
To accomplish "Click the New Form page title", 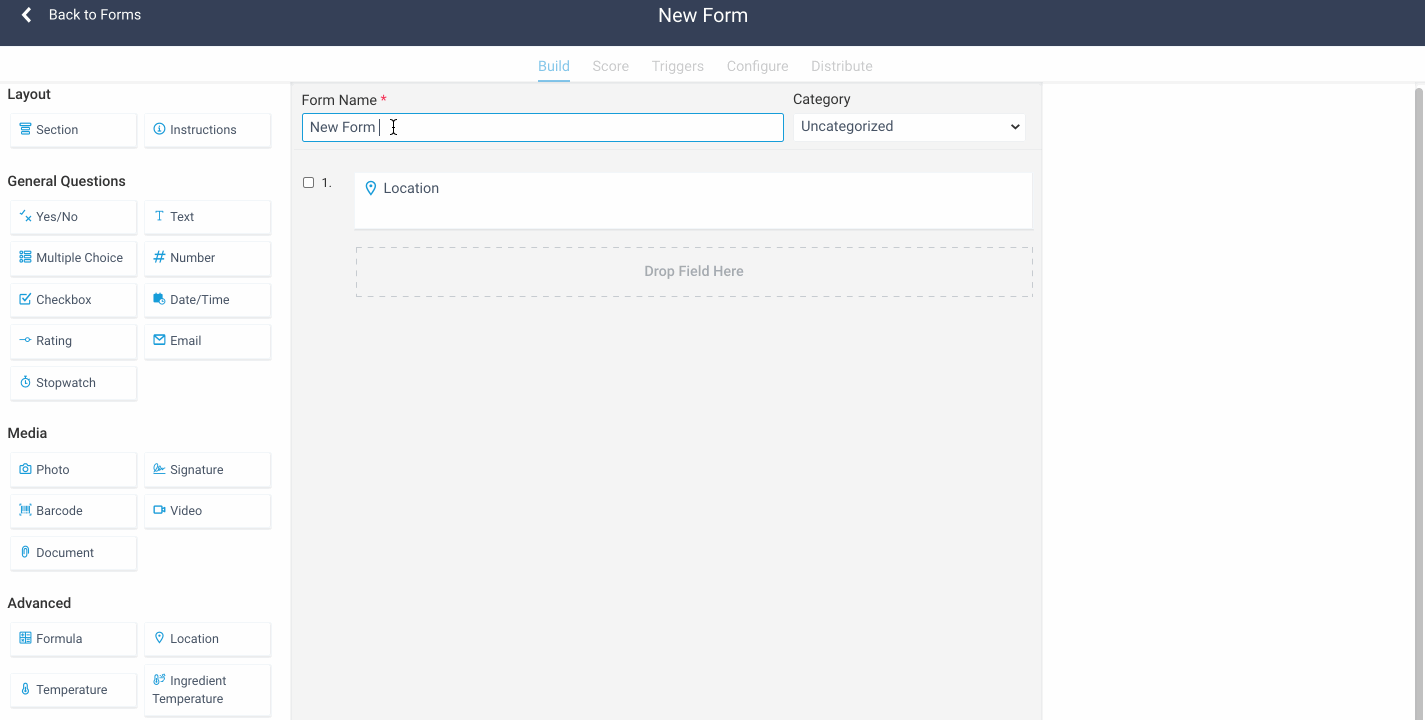I will [x=703, y=15].
